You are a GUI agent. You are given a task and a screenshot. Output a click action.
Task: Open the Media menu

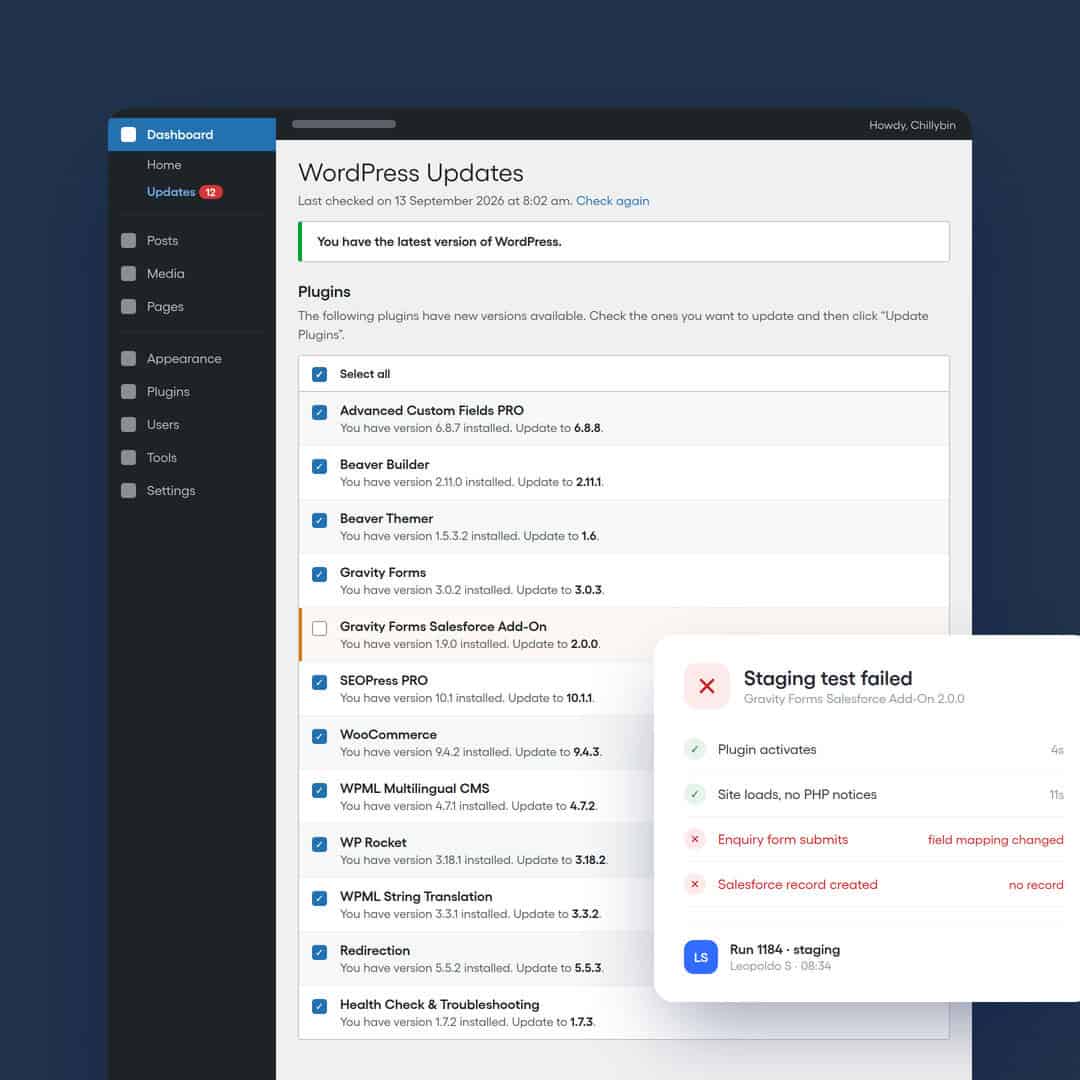165,273
